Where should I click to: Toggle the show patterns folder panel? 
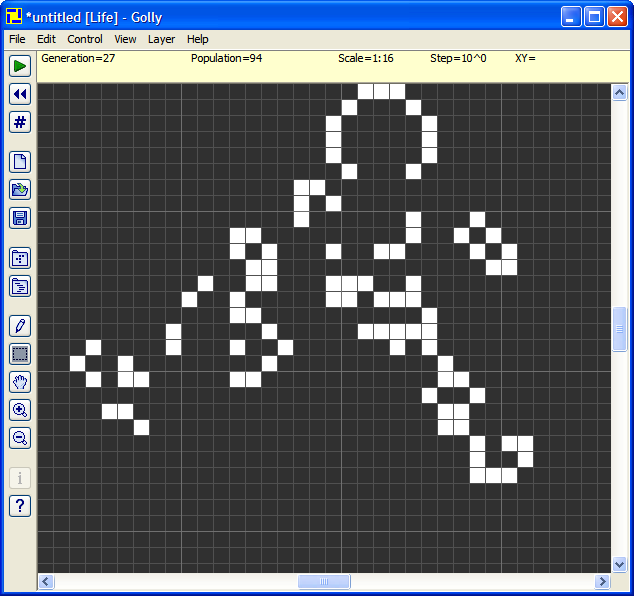(x=20, y=258)
